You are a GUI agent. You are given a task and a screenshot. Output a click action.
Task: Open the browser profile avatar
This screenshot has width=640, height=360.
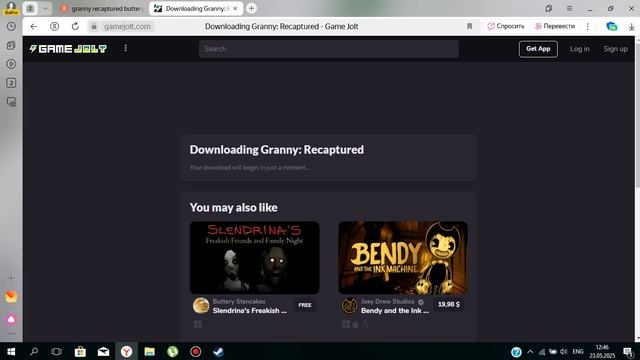pyautogui.click(x=11, y=8)
